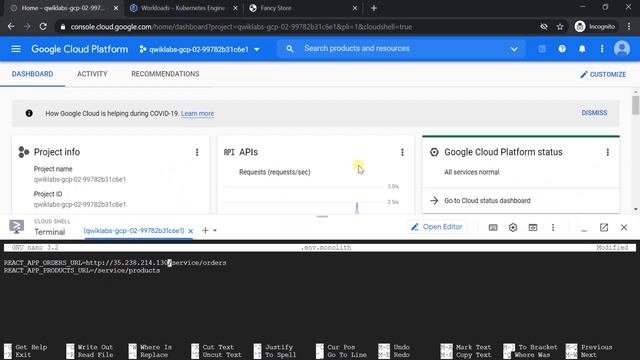Viewport: 640px width, 360px height.
Task: Add a new Cloud Shell terminal tab
Action: [205, 231]
